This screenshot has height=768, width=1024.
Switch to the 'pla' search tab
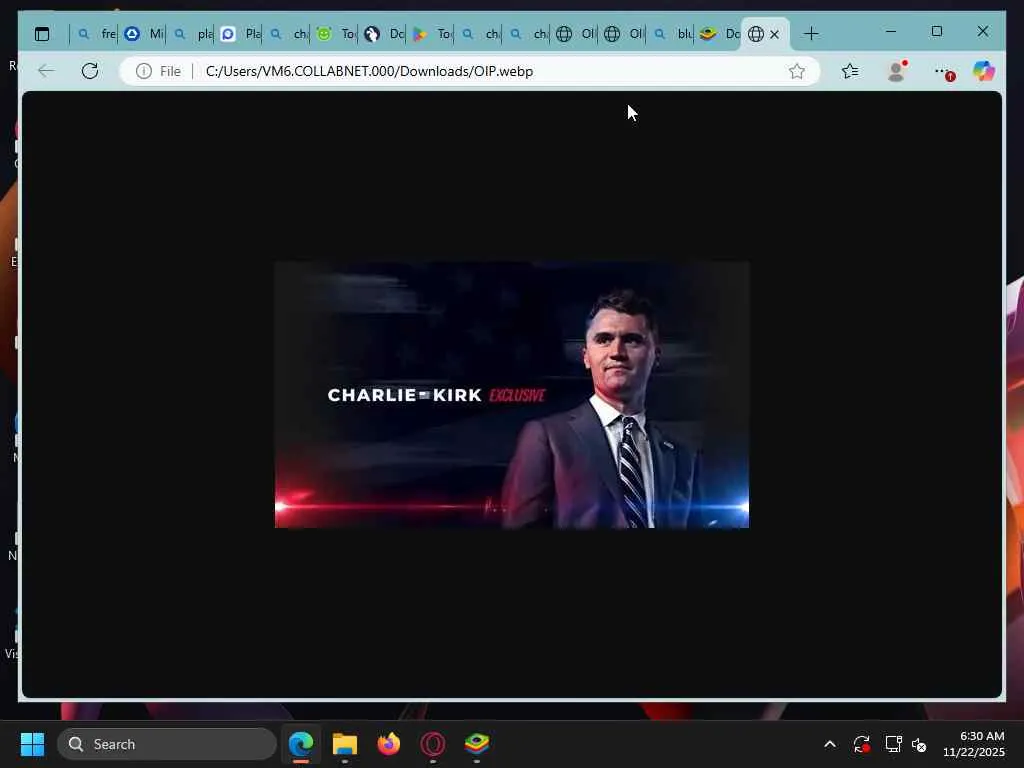click(x=192, y=34)
